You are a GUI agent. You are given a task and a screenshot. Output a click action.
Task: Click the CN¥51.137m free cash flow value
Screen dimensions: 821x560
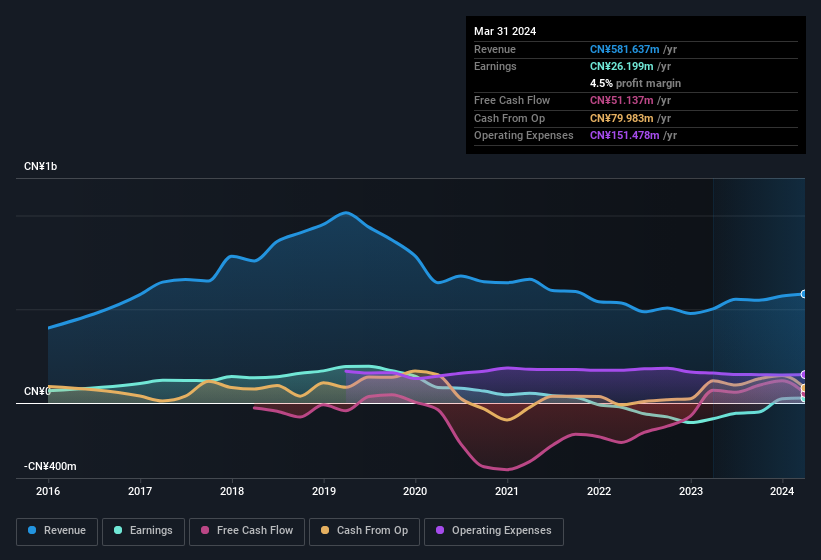(623, 100)
